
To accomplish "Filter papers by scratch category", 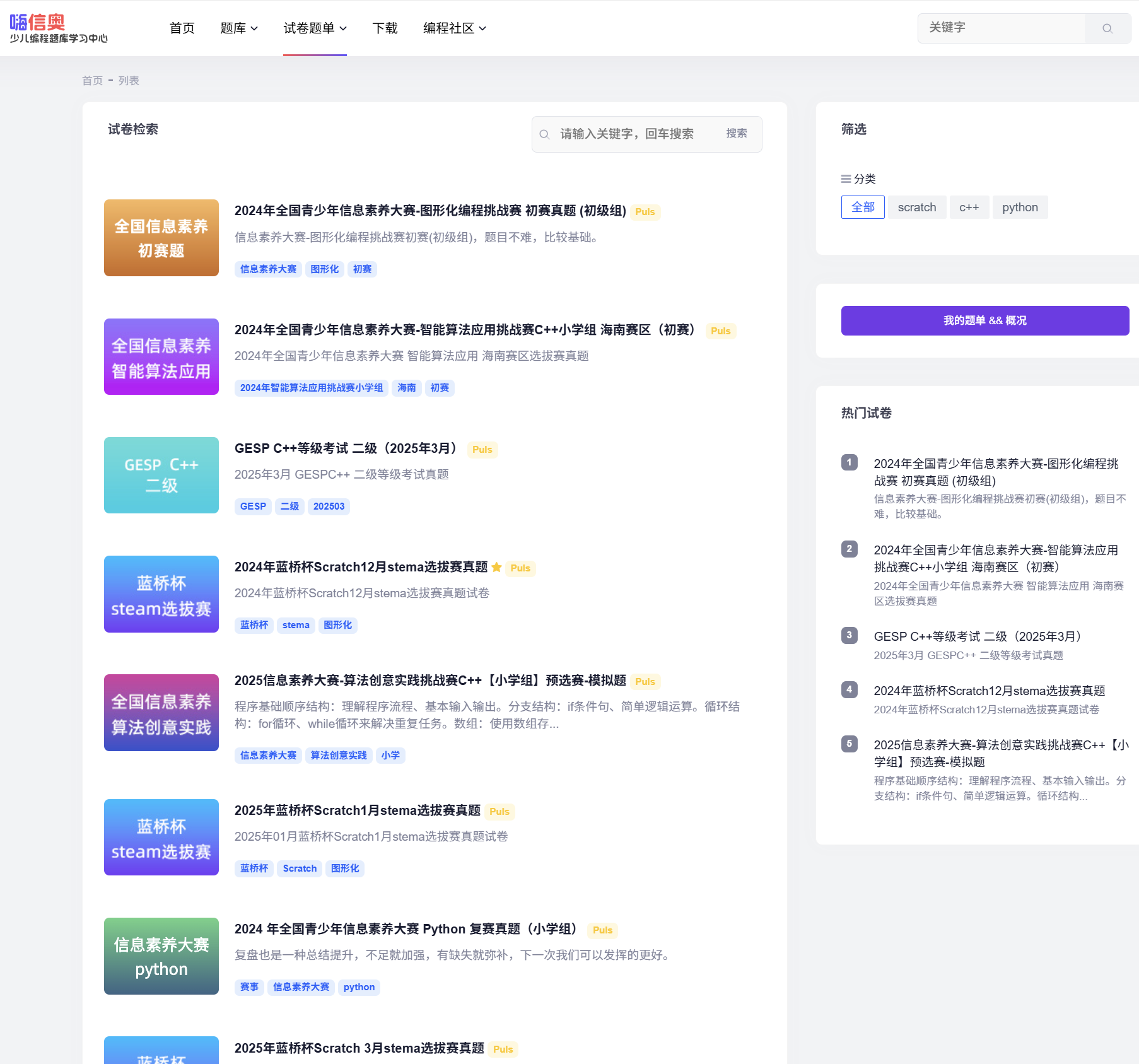I will 917,208.
